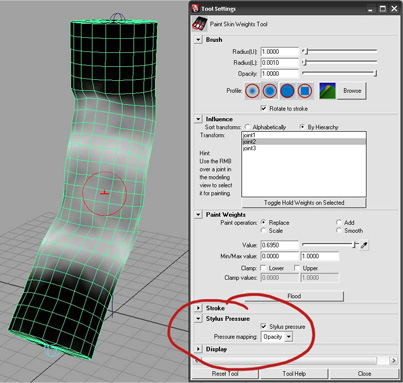The height and width of the screenshot is (383, 403).
Task: Select the square brush profile icon
Action: [x=305, y=91]
